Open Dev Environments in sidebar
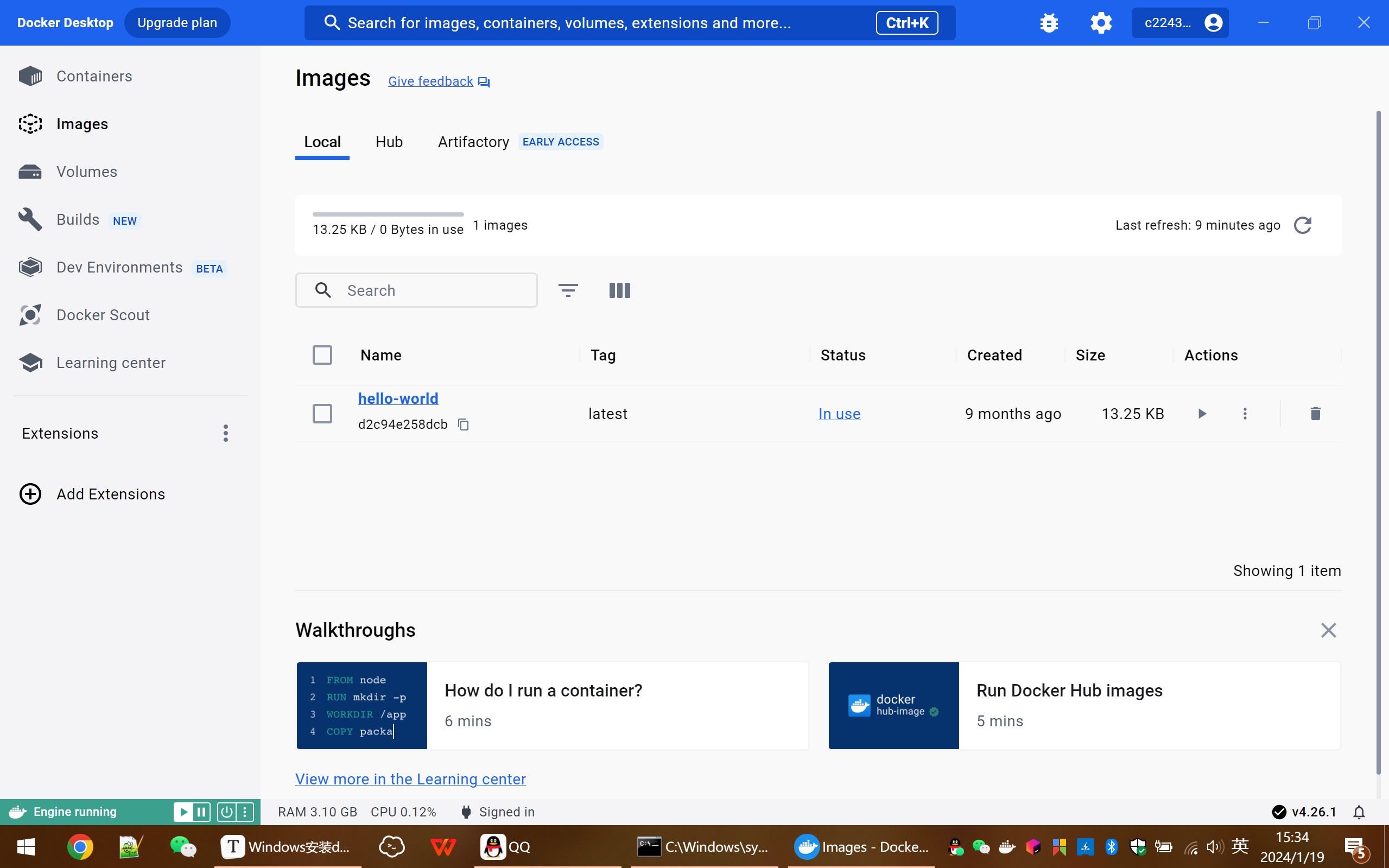The width and height of the screenshot is (1389, 868). click(119, 268)
